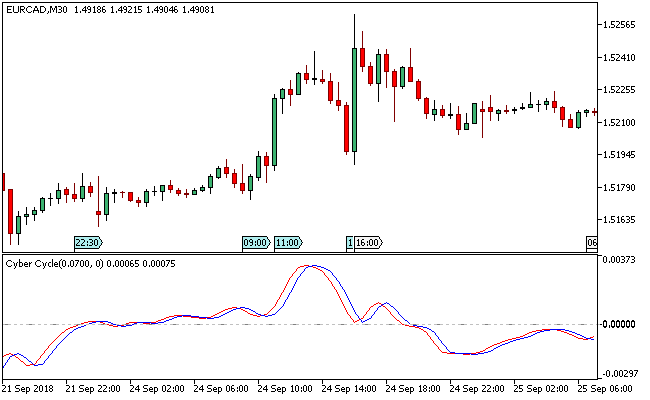650x400 pixels.
Task: Click the highest peak of the Cyber Cycle lines
Action: tap(314, 266)
